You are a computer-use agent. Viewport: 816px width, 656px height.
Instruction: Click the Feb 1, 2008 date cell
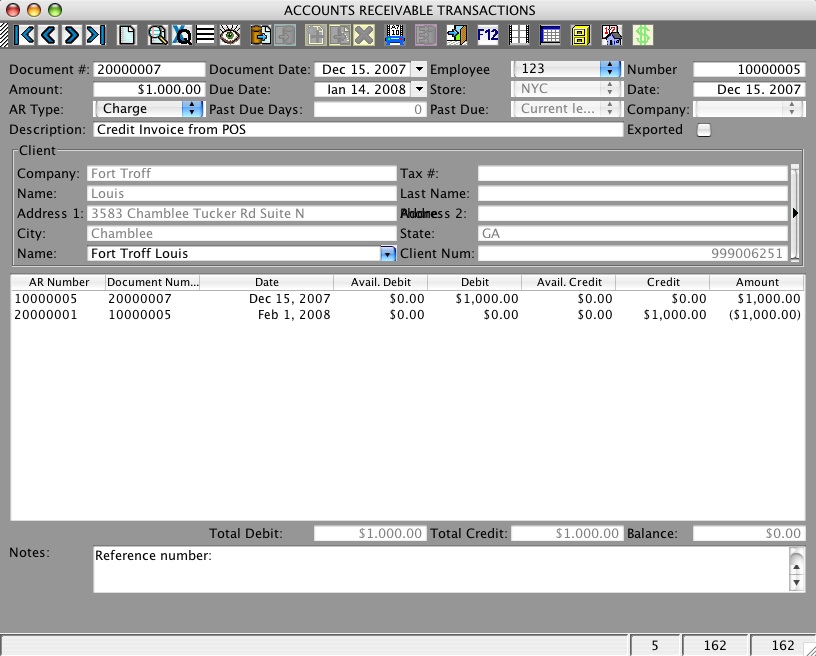click(294, 315)
